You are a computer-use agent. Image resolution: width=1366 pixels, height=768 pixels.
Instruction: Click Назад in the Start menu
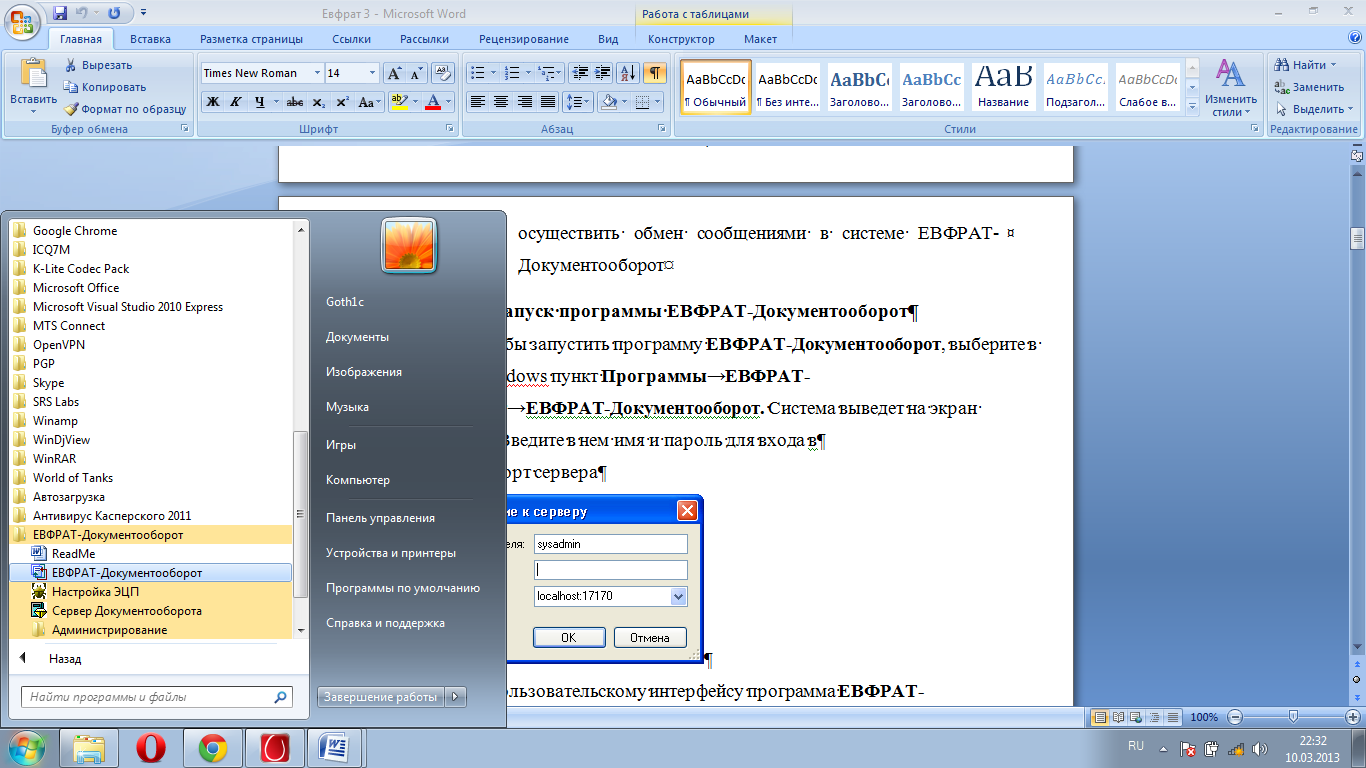(x=65, y=659)
